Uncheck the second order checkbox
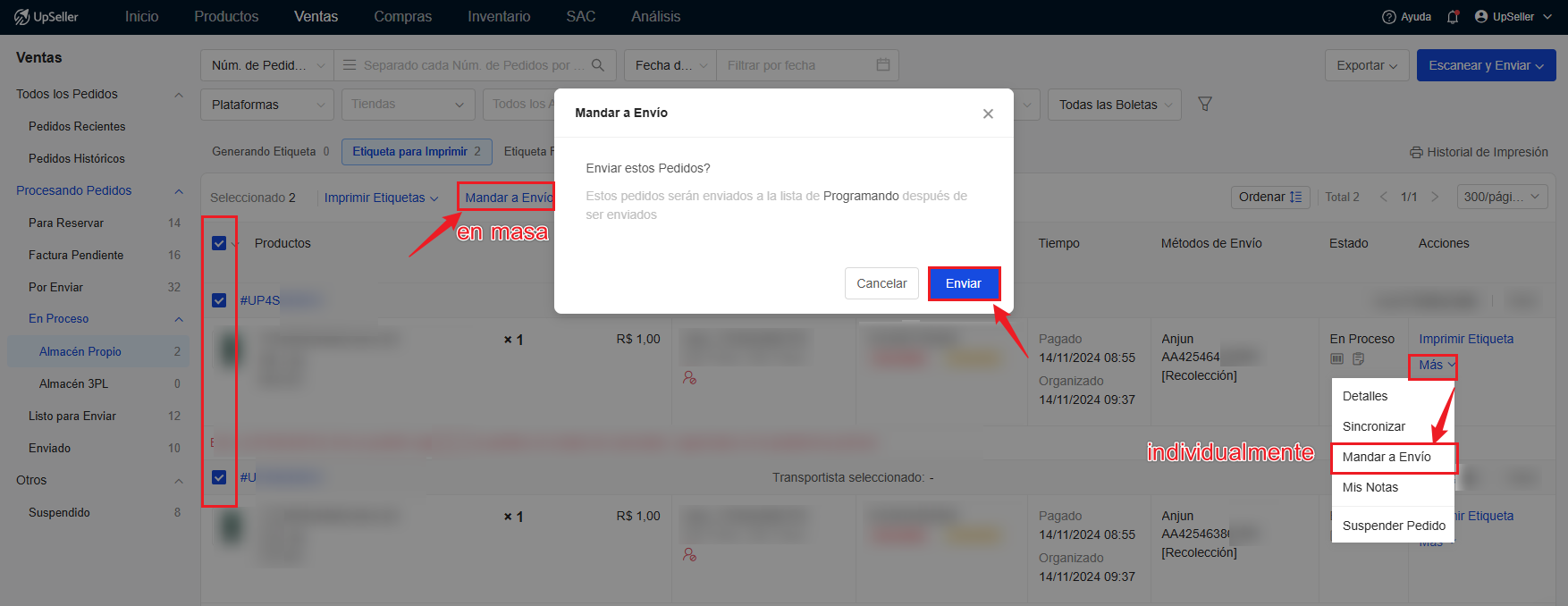The image size is (1568, 606). 219,477
